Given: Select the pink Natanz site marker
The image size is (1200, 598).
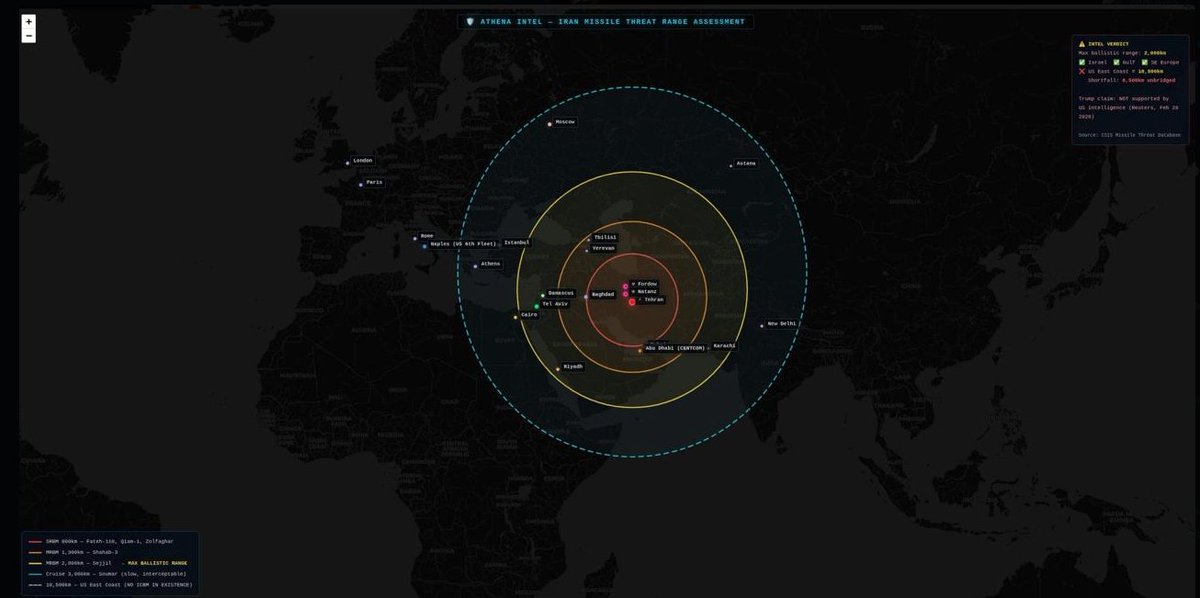Looking at the screenshot, I should point(625,294).
